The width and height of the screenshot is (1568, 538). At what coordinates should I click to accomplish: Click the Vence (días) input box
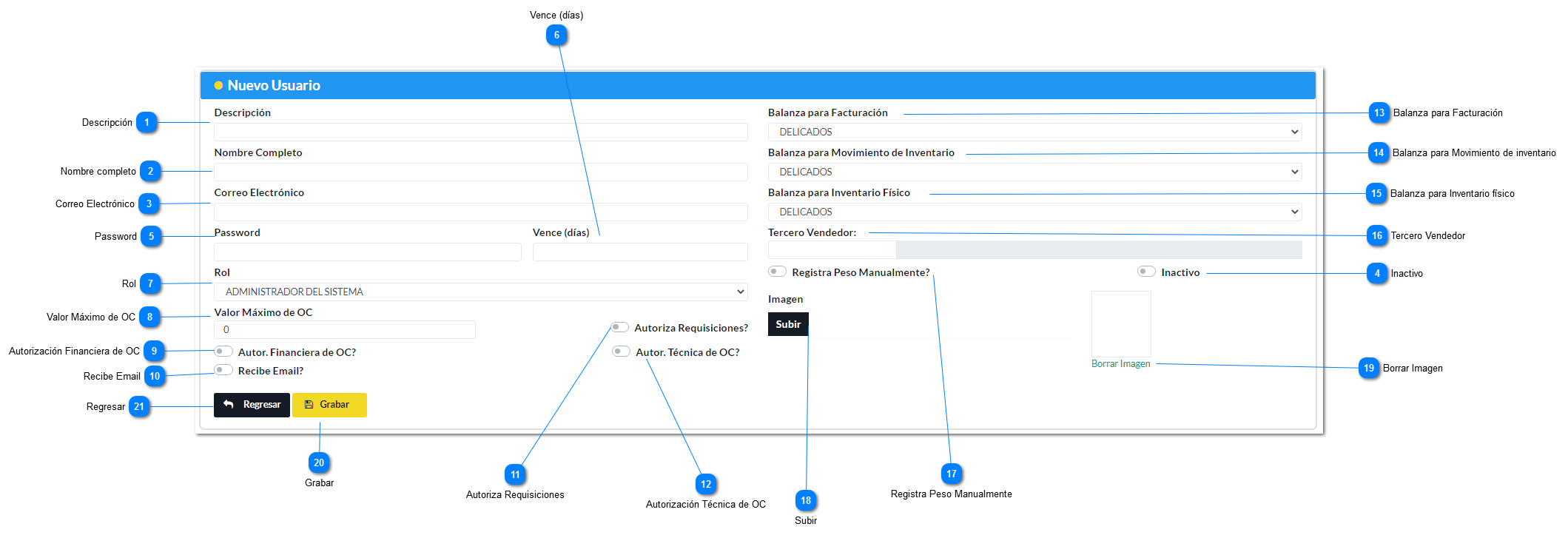(640, 252)
